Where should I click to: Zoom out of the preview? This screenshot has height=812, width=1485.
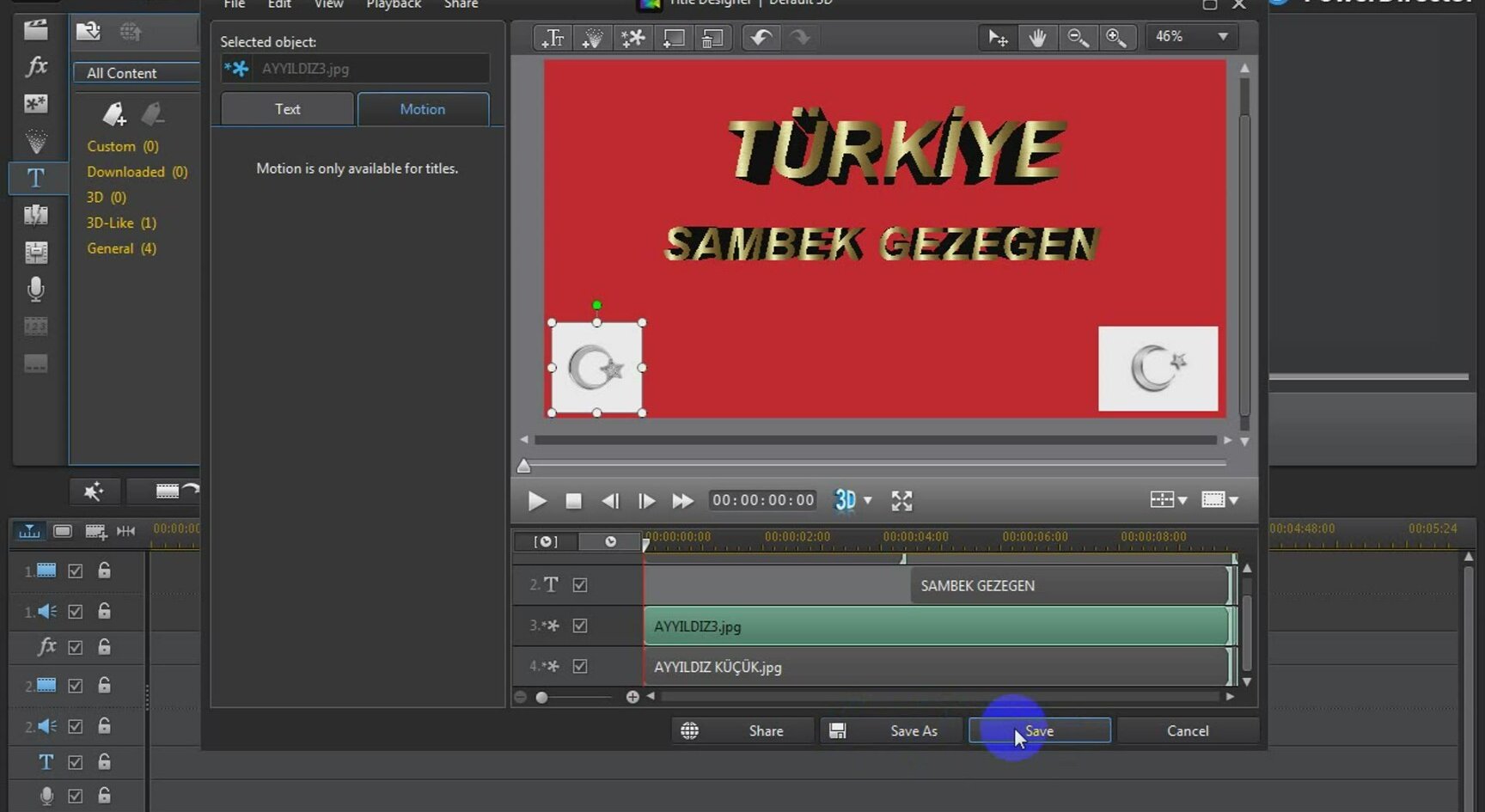click(x=1077, y=38)
